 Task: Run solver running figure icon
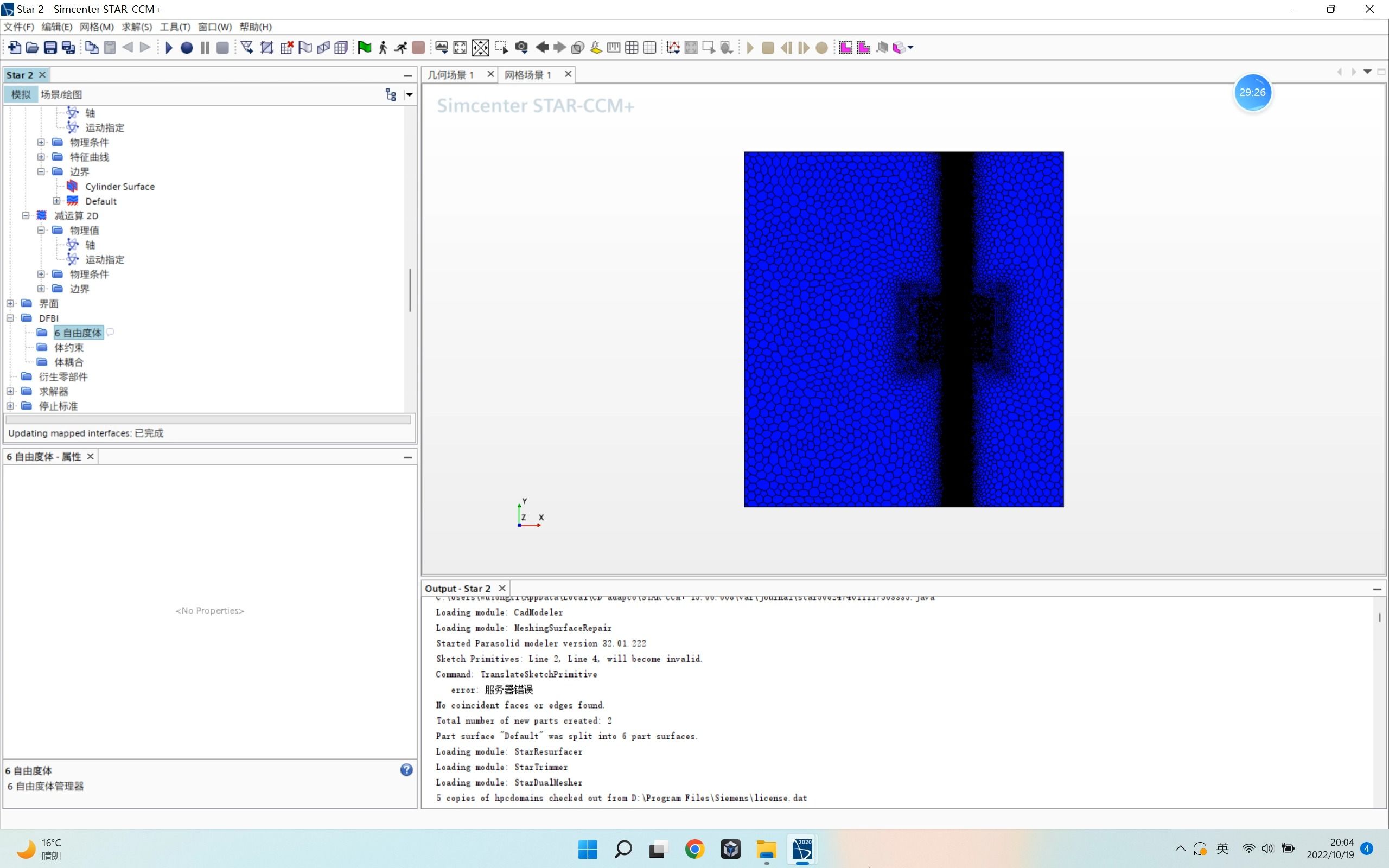tap(400, 48)
